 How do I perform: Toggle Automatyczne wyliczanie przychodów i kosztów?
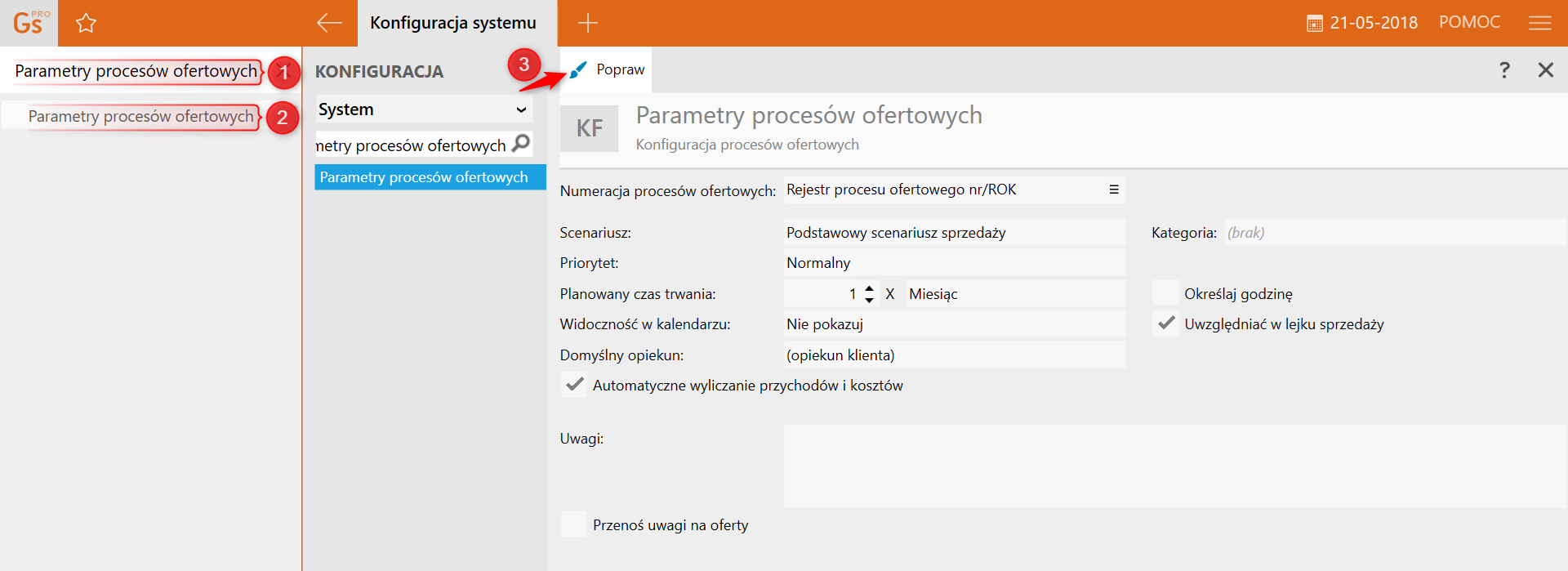[x=574, y=385]
